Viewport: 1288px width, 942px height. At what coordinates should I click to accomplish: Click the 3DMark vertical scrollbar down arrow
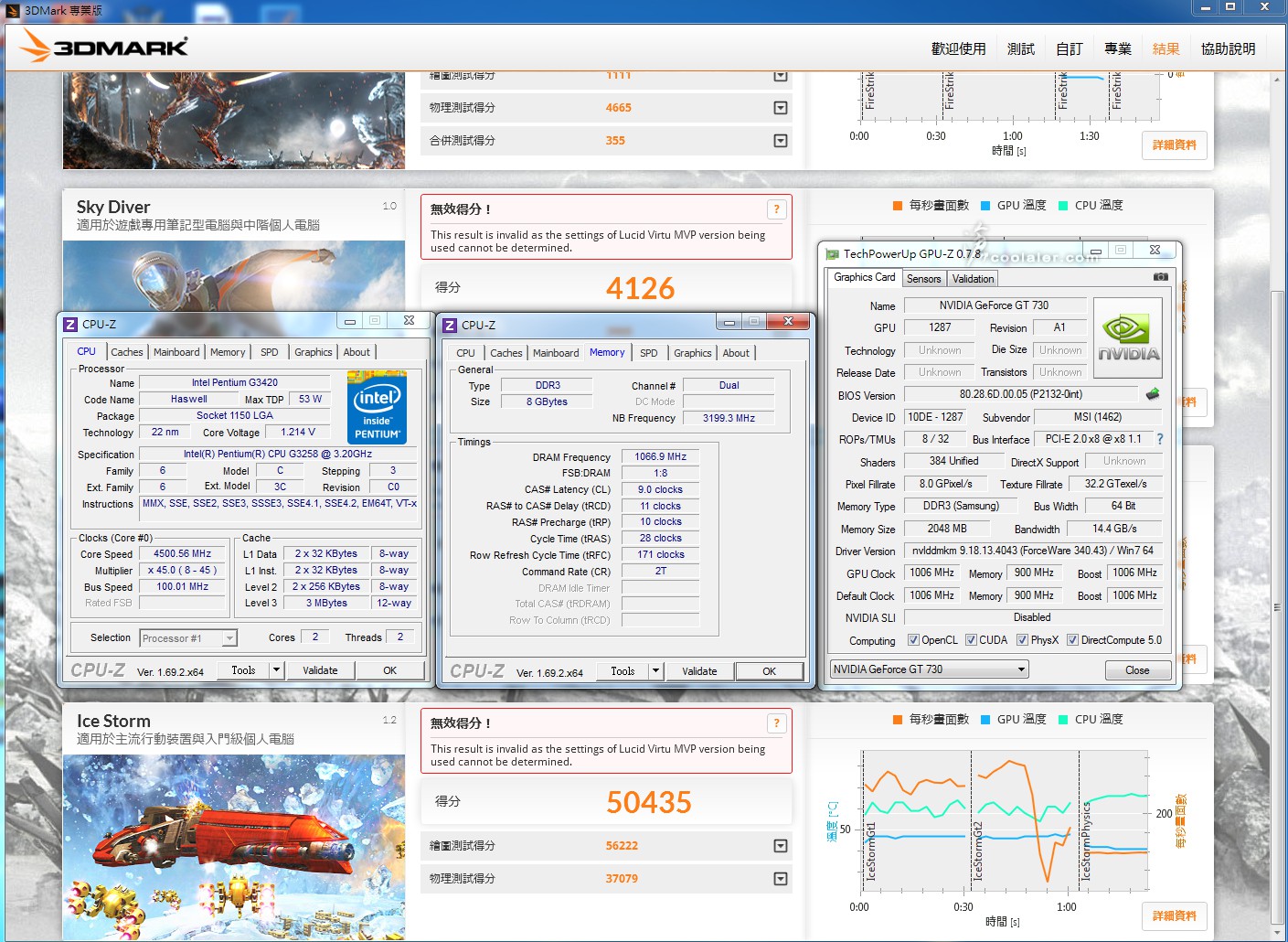[1278, 932]
